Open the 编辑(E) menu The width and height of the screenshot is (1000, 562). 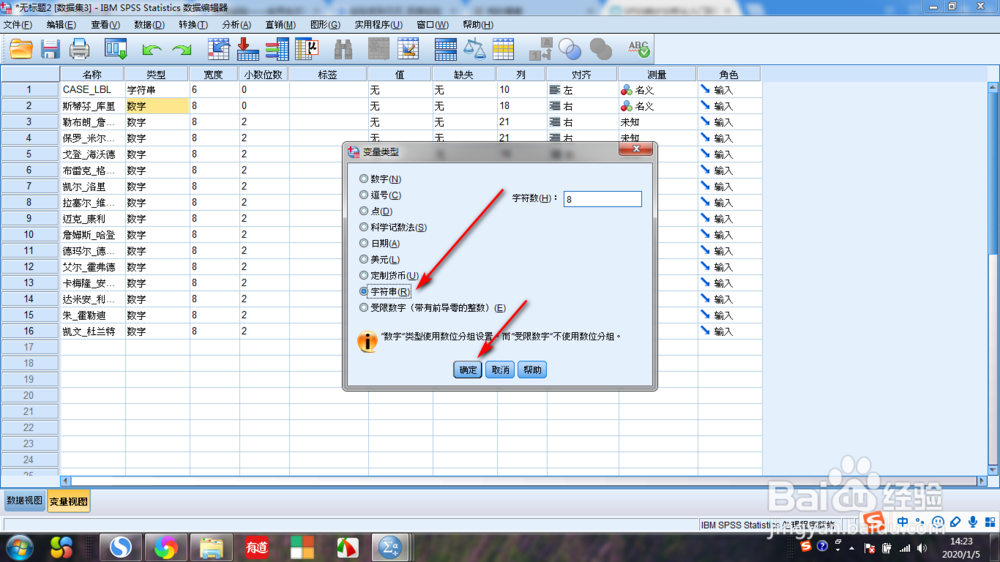61,25
